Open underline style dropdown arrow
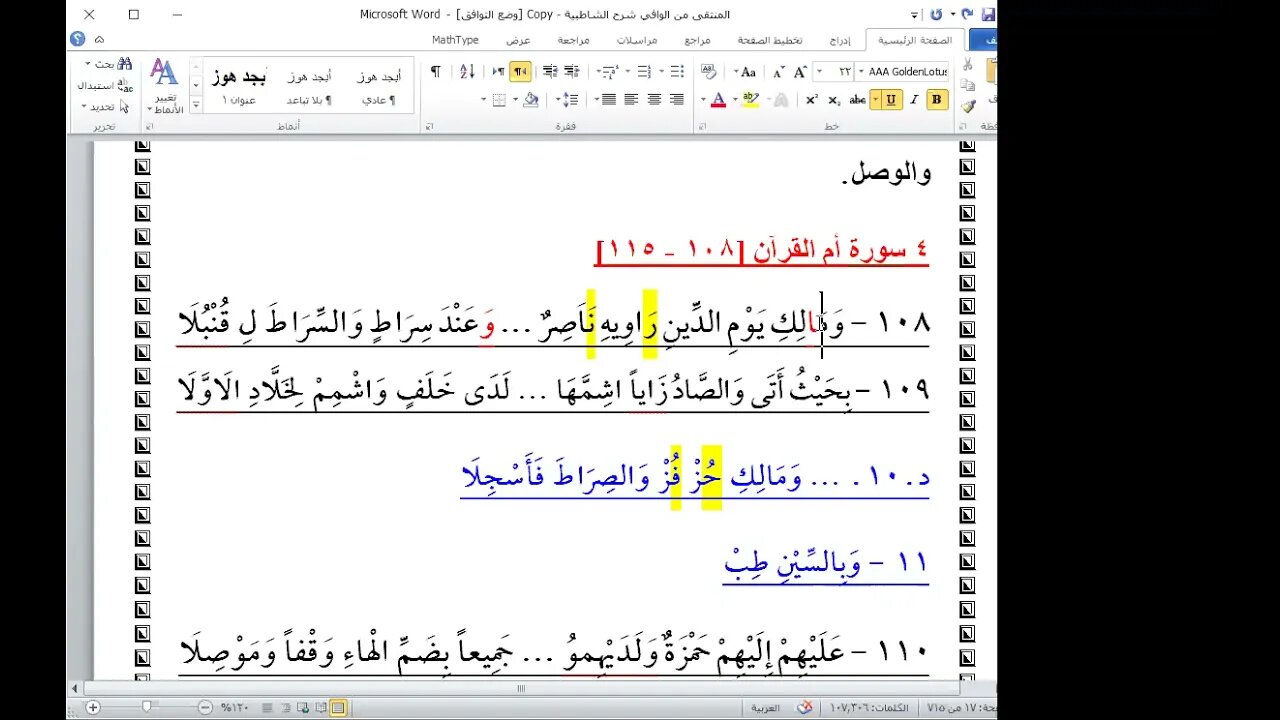Image resolution: width=1280 pixels, height=720 pixels. [875, 99]
